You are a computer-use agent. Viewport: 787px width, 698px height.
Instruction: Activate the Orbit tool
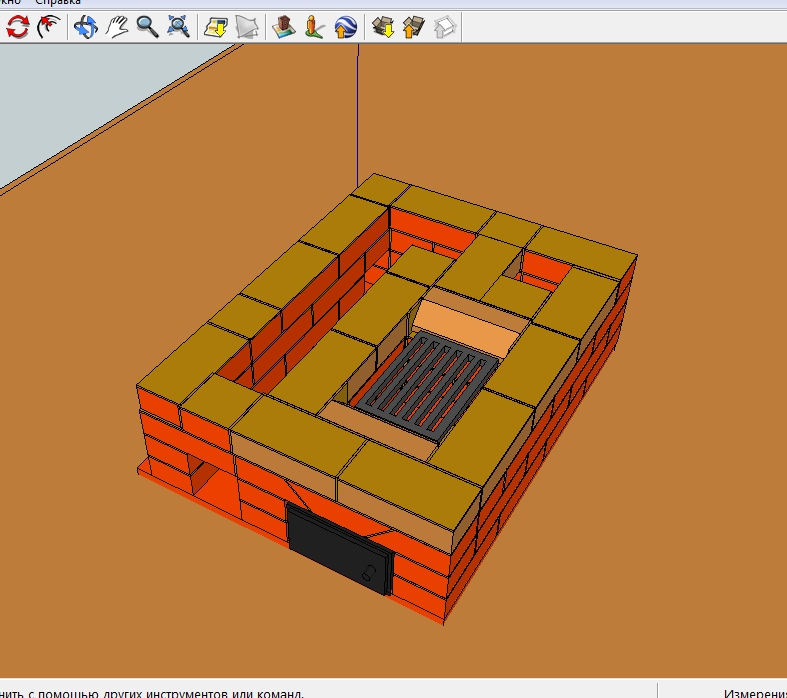tap(86, 27)
